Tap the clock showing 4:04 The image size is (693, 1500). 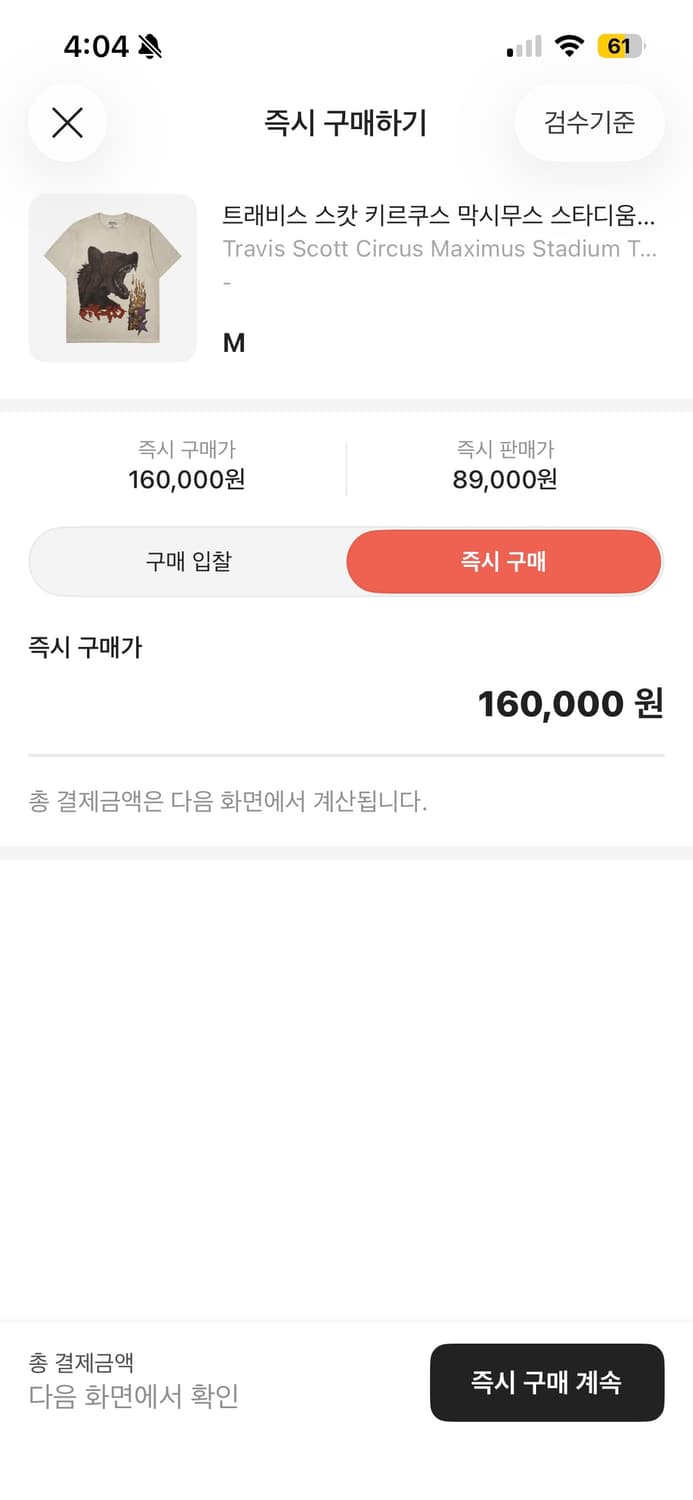click(x=93, y=46)
